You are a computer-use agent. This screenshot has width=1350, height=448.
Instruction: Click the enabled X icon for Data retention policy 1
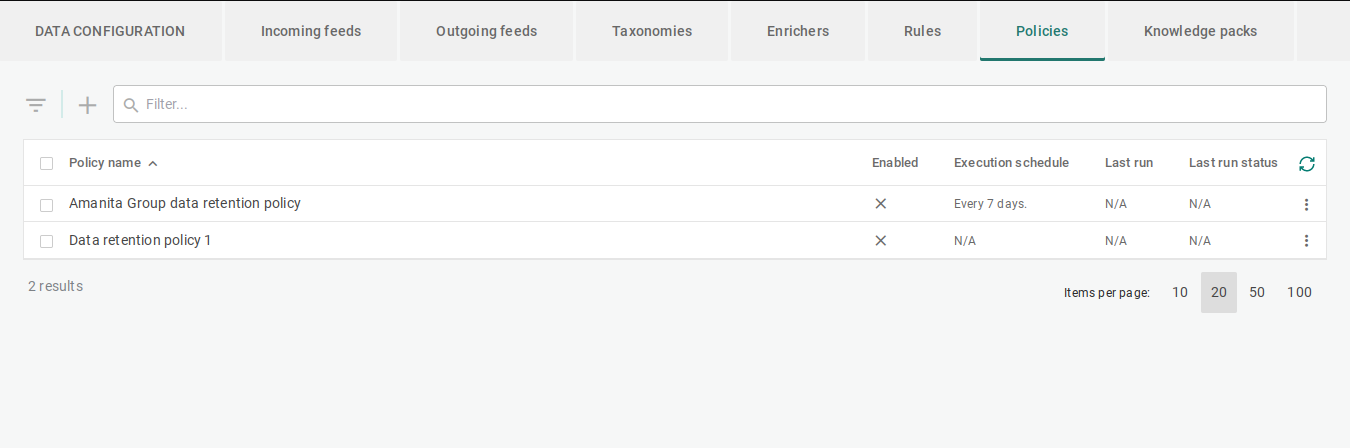881,241
